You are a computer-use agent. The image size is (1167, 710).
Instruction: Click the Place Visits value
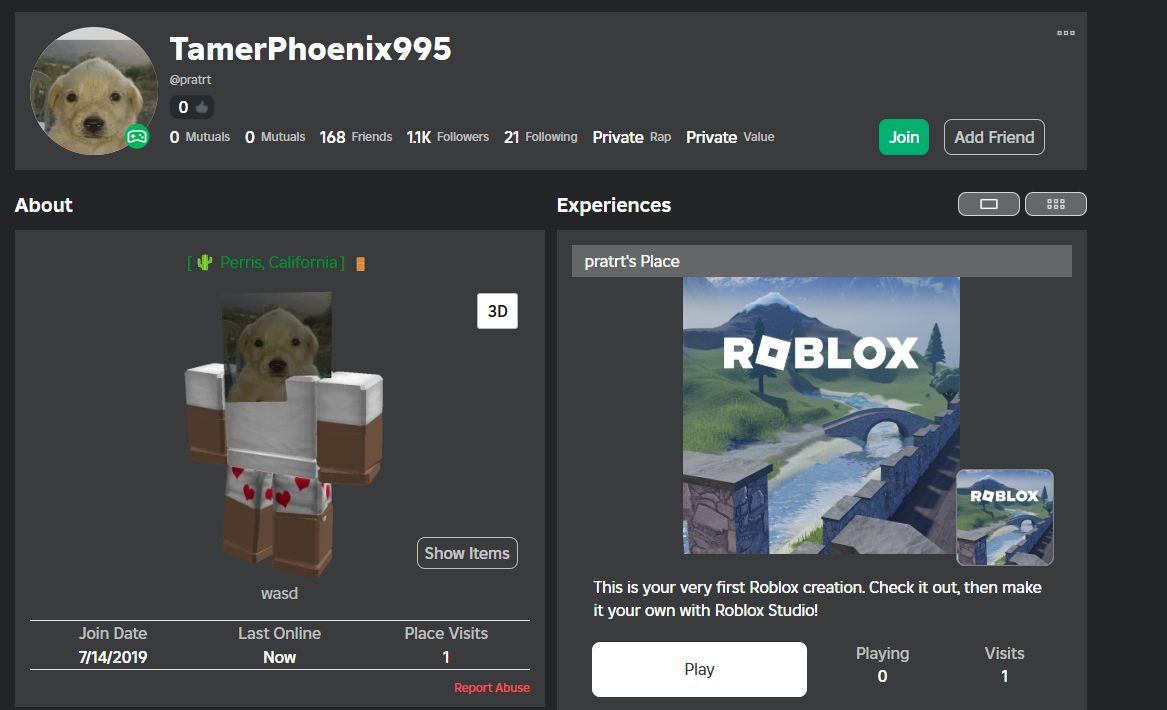446,657
